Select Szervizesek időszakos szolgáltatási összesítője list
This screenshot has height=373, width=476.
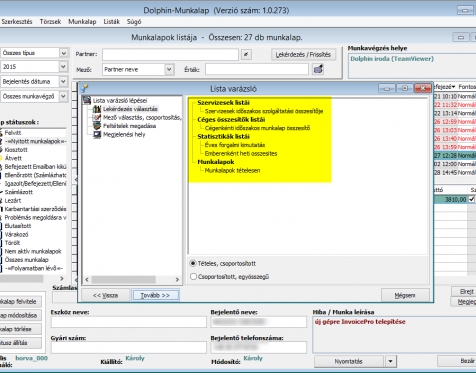pos(264,111)
